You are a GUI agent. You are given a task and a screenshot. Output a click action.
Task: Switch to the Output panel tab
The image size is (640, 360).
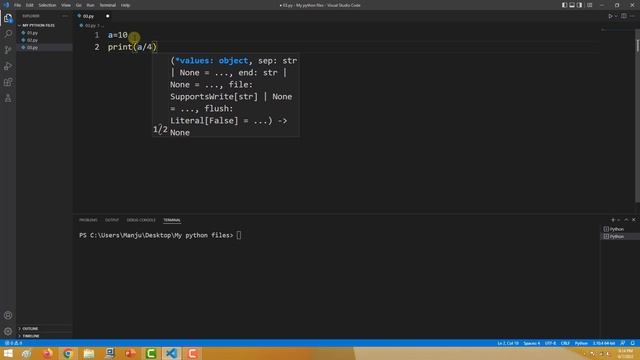(x=112, y=220)
